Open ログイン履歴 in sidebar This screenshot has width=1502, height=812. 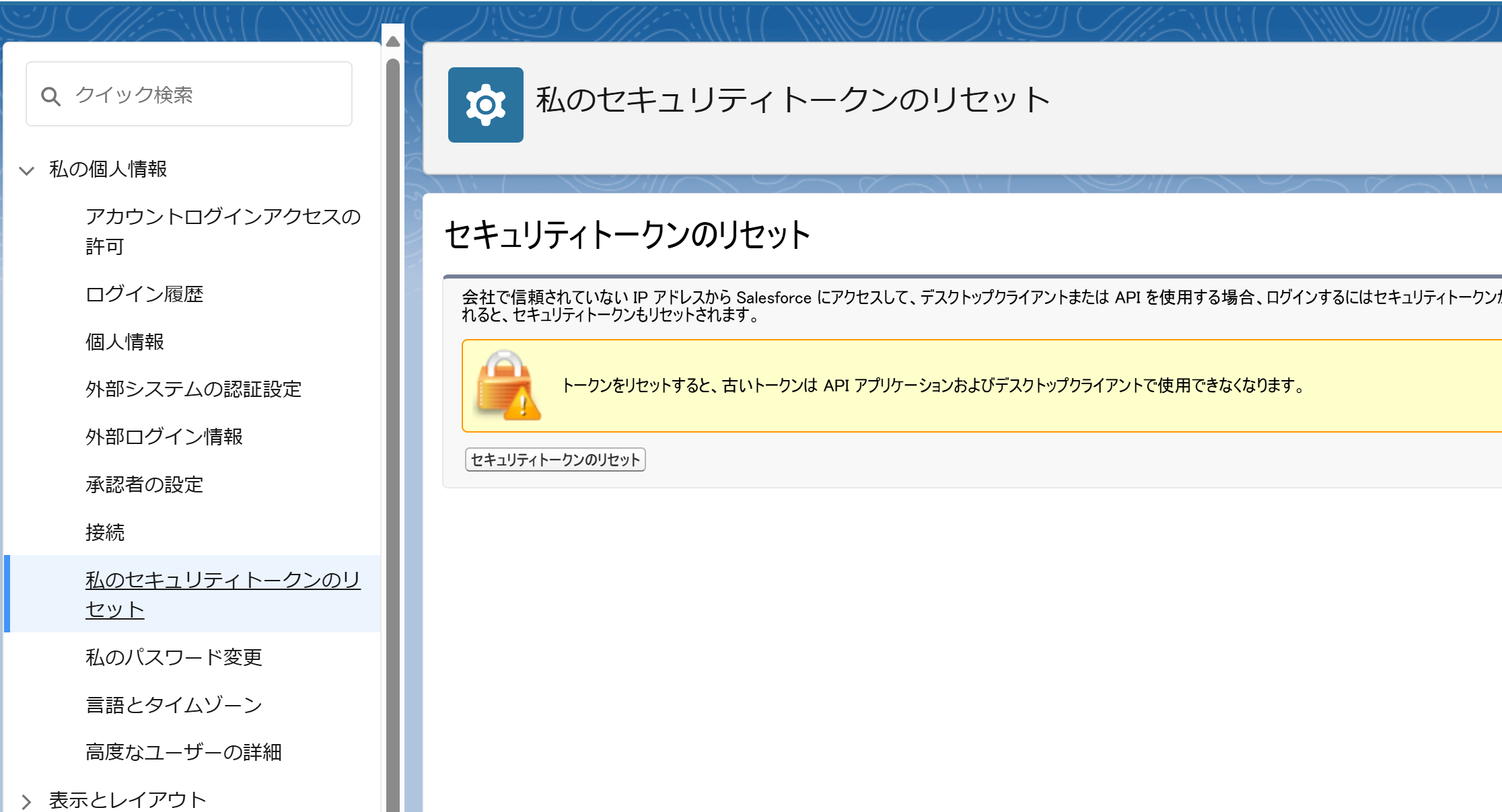point(144,294)
